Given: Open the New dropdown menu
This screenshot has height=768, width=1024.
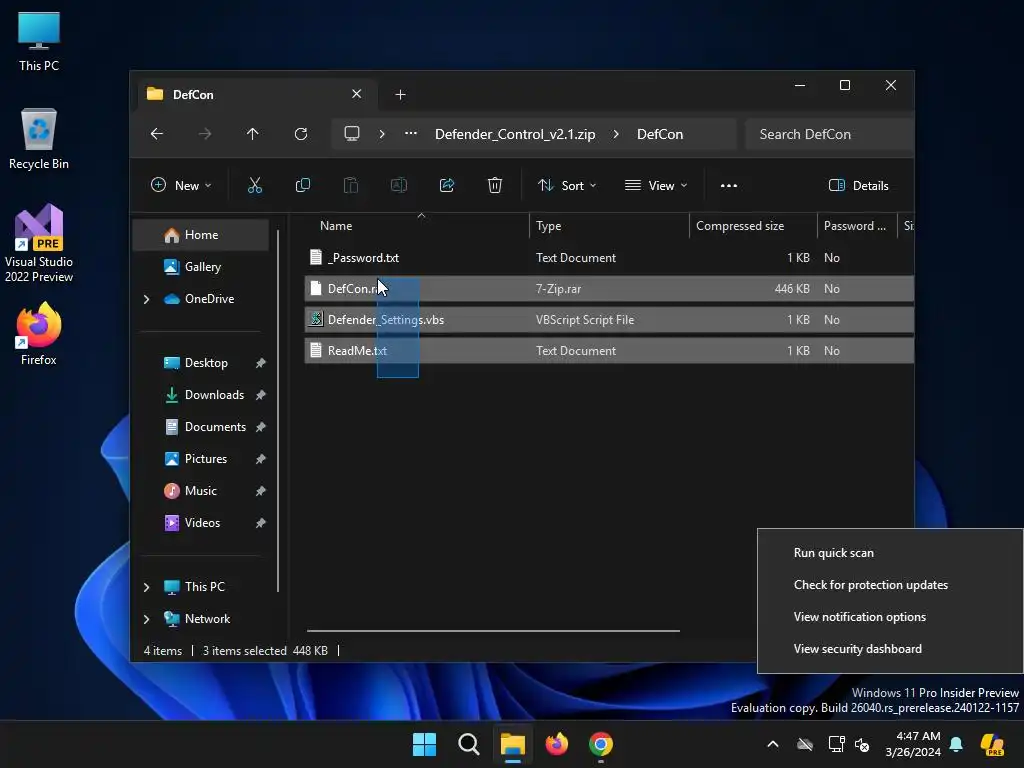Looking at the screenshot, I should (181, 185).
